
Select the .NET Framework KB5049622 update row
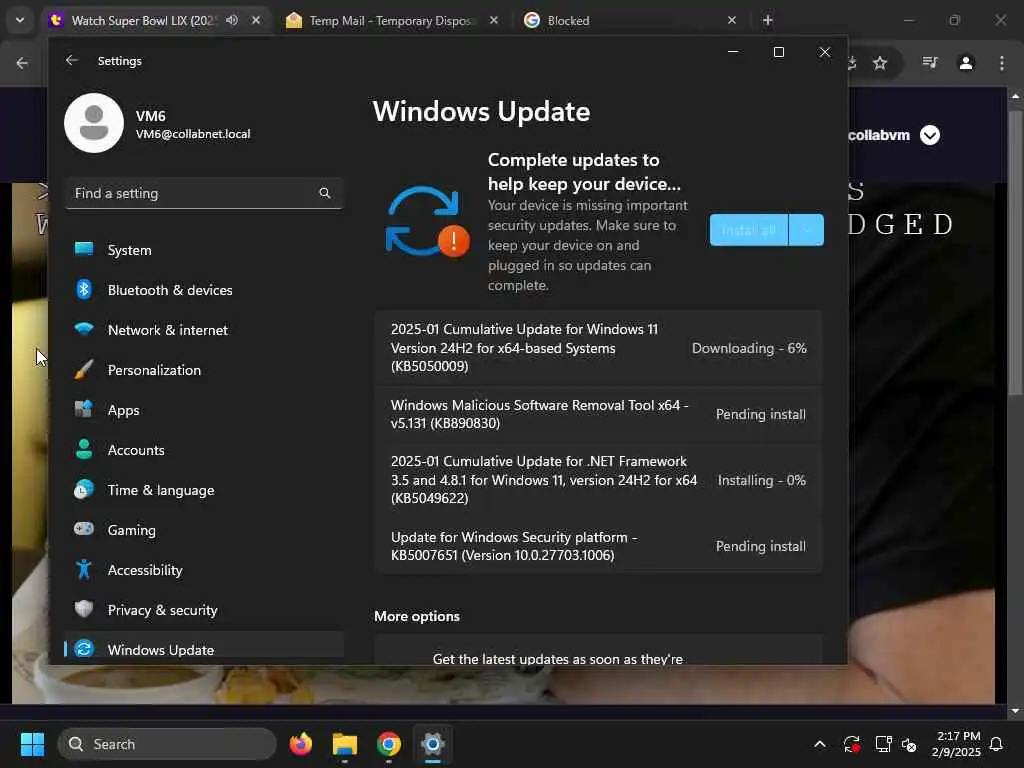598,480
